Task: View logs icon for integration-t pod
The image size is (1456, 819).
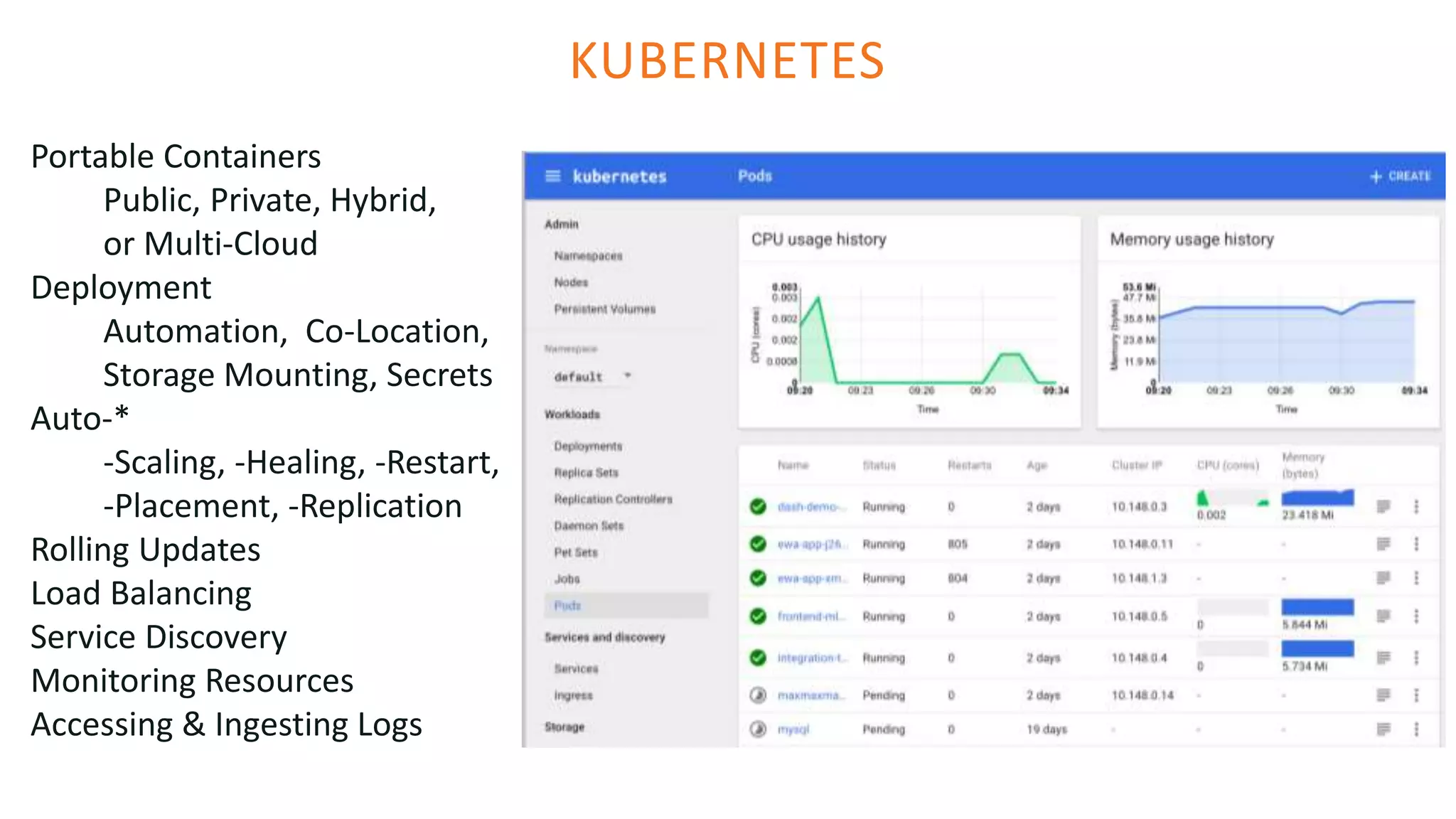Action: (1383, 658)
